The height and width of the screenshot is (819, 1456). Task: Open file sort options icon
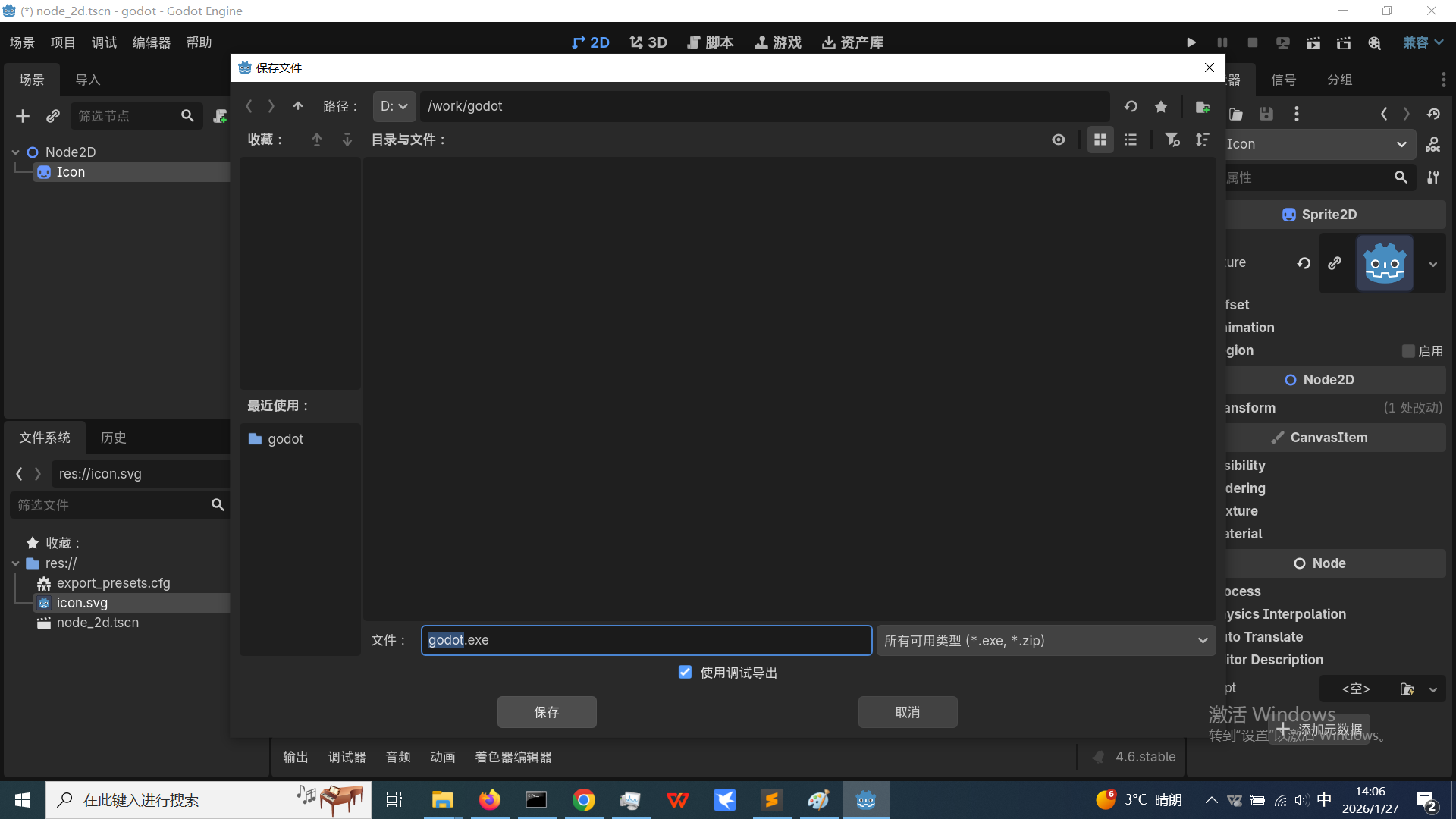click(1203, 140)
